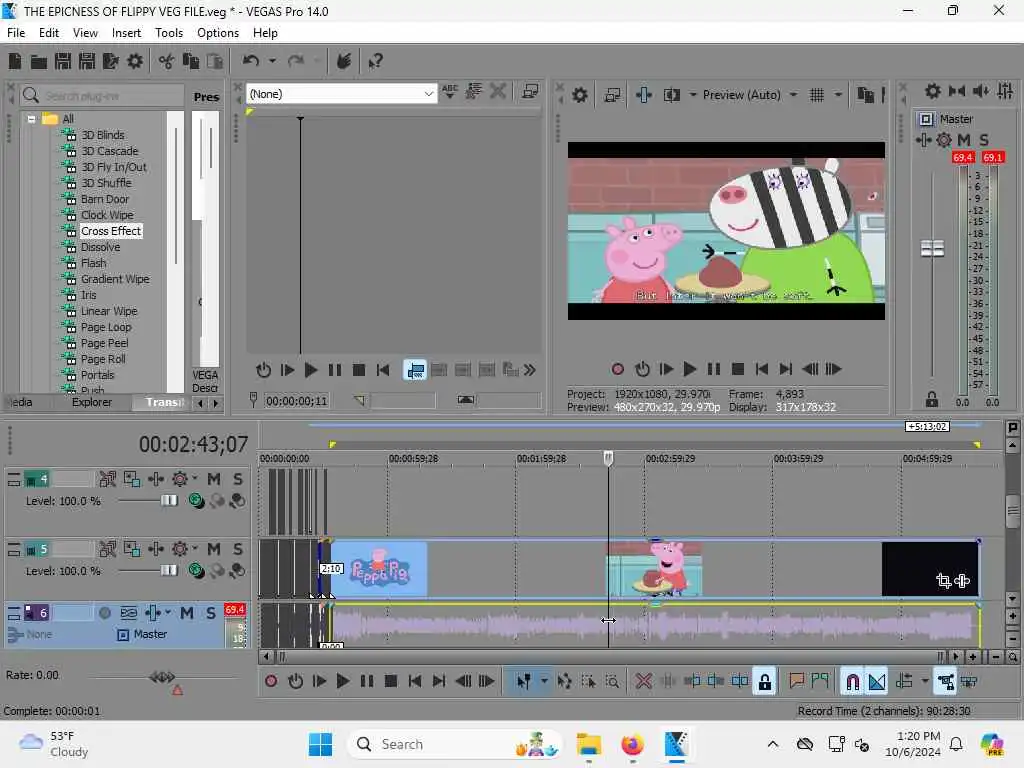Open the edit tool selector dropdown arrow
The height and width of the screenshot is (768, 1024).
[x=544, y=682]
